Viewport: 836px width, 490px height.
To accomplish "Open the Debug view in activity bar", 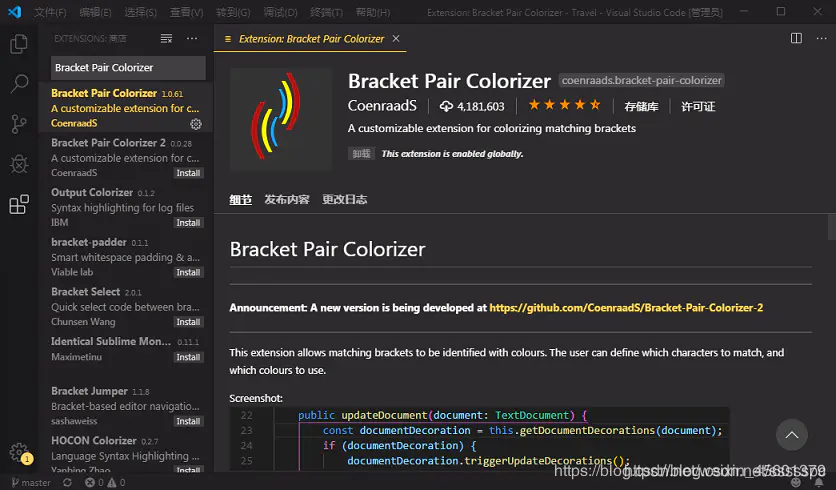I will pyautogui.click(x=19, y=164).
